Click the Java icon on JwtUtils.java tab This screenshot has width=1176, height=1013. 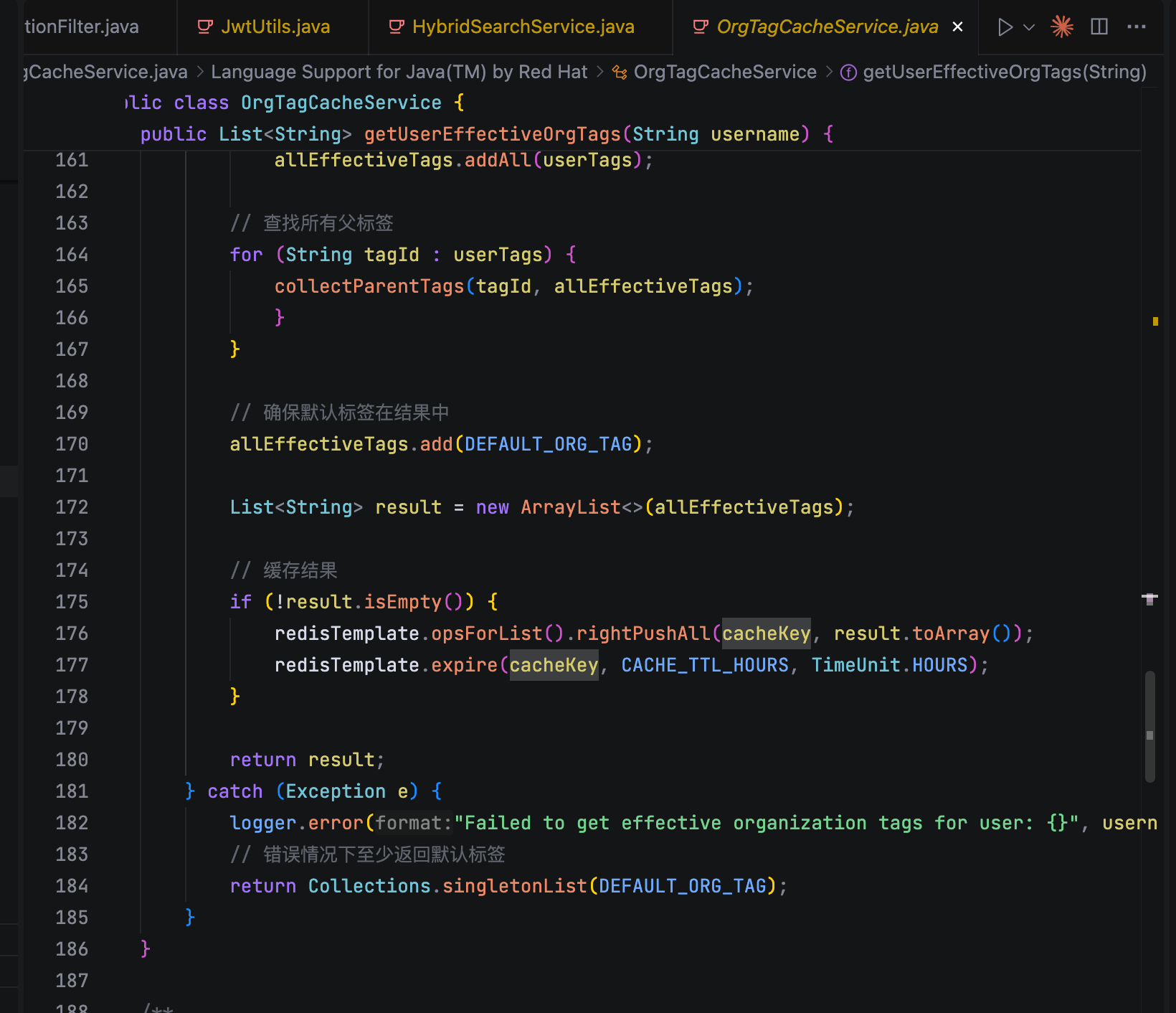pyautogui.click(x=205, y=27)
